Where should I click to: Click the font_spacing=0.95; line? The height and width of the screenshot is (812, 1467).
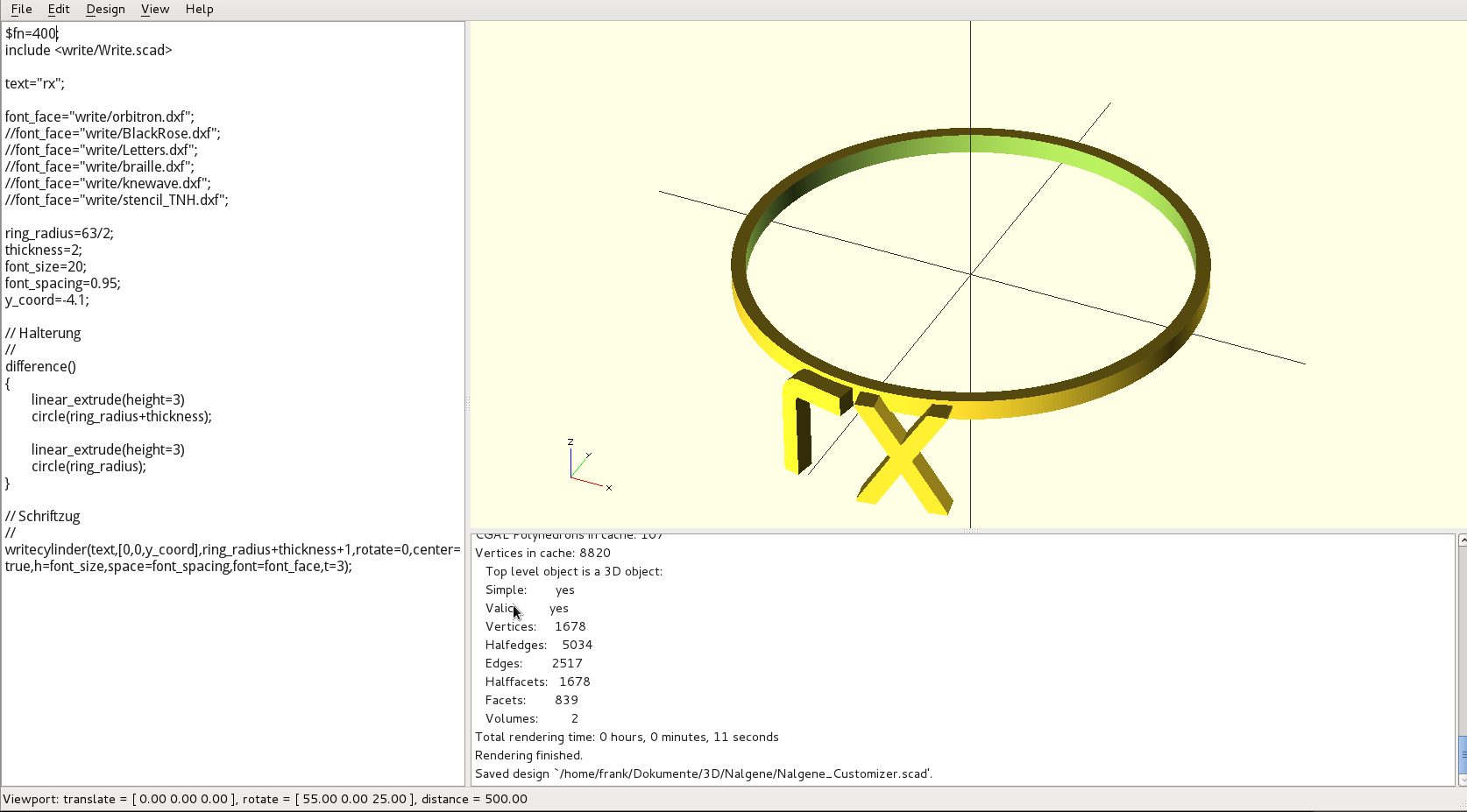point(63,283)
